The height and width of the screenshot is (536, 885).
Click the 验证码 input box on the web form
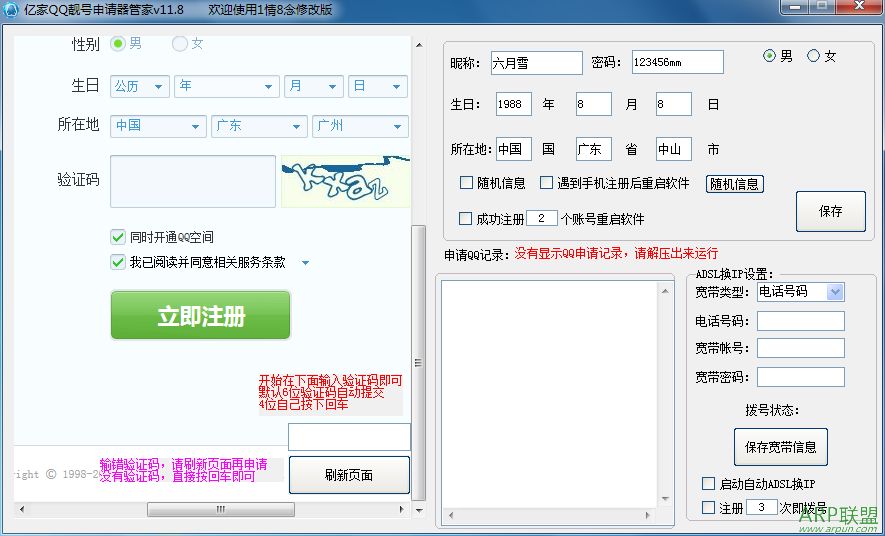[x=193, y=181]
